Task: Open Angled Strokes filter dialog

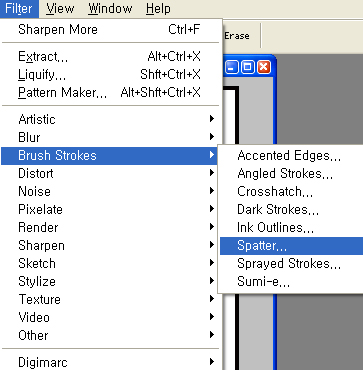Action: (291, 174)
